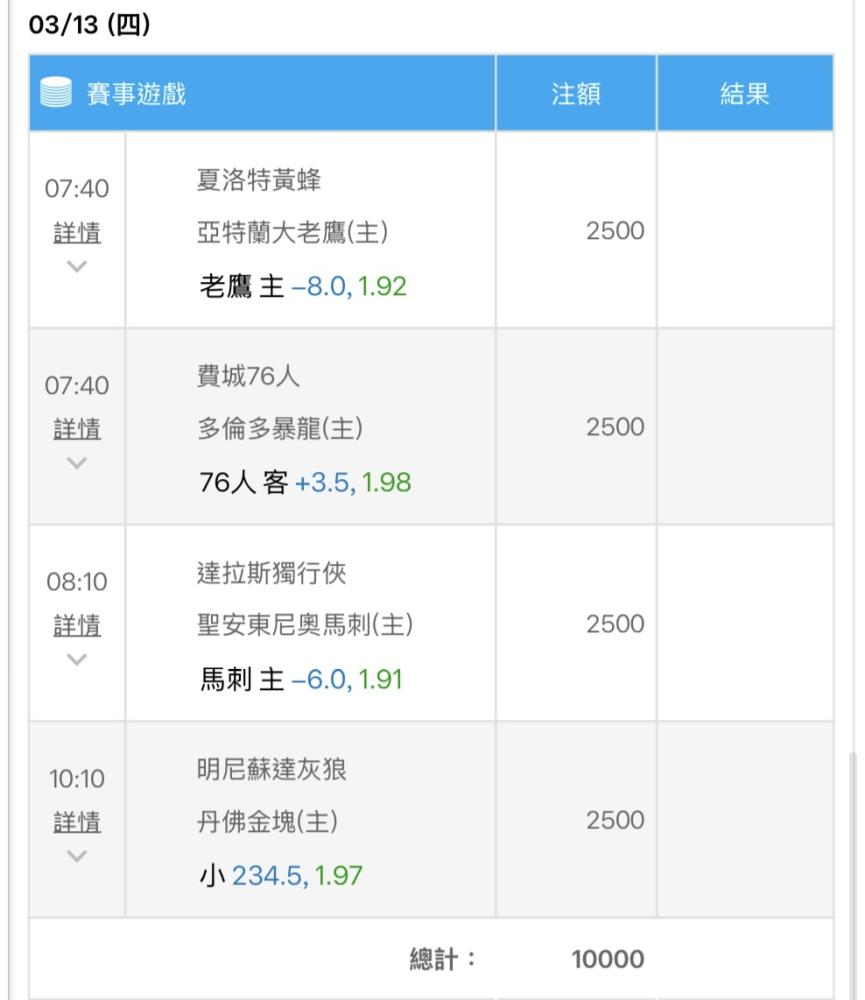Image resolution: width=865 pixels, height=1000 pixels.
Task: Select the 老鷹 主 -8.0, 1.92 bet line
Action: [303, 286]
